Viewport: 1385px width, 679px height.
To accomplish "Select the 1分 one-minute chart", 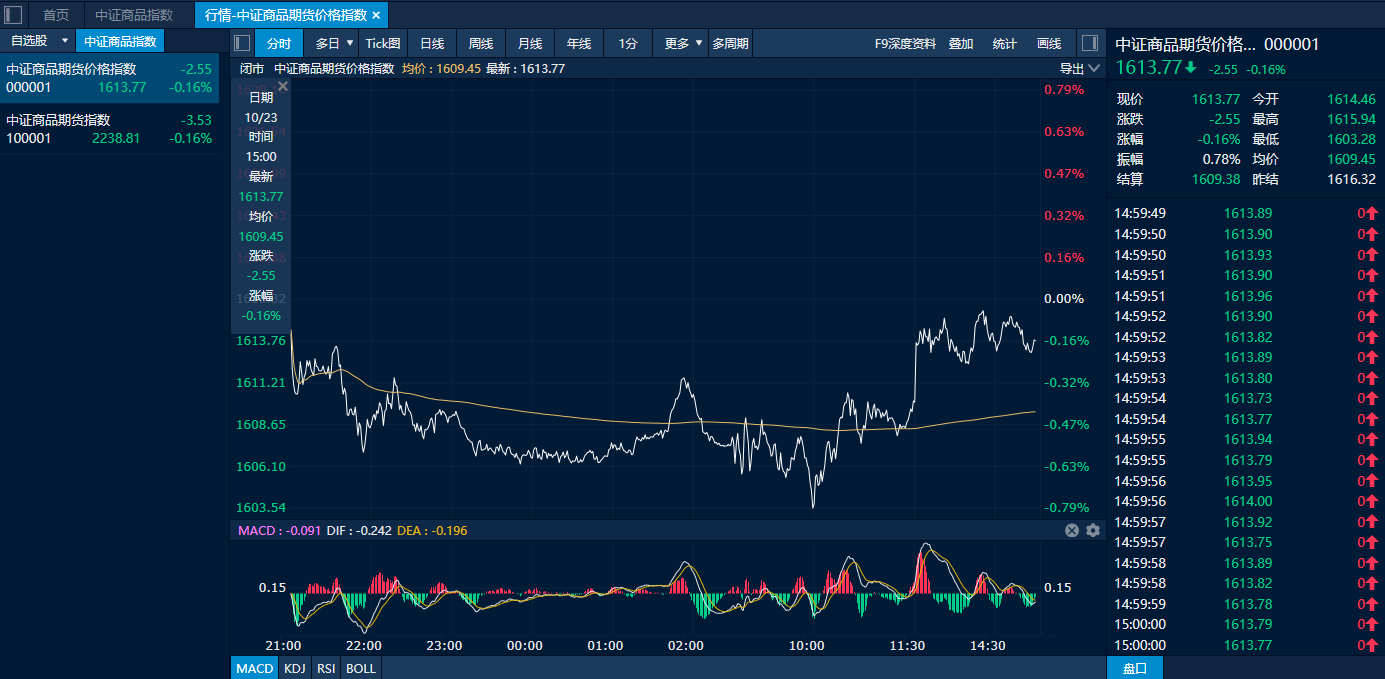I will (628, 43).
